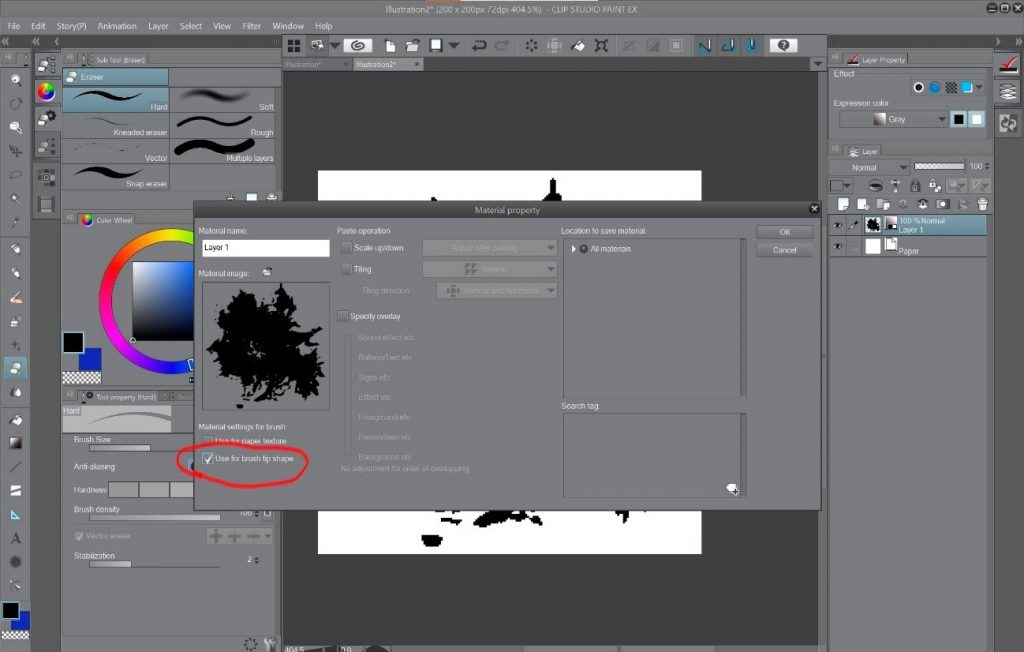
Task: Select the Text tool (A)
Action: [16, 538]
